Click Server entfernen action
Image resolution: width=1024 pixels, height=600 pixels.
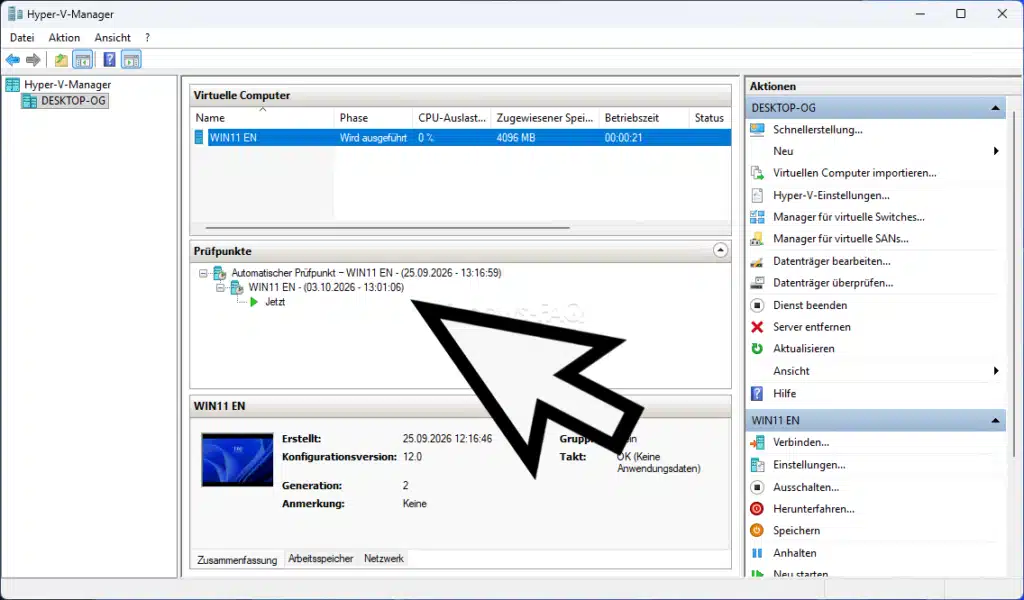click(812, 326)
